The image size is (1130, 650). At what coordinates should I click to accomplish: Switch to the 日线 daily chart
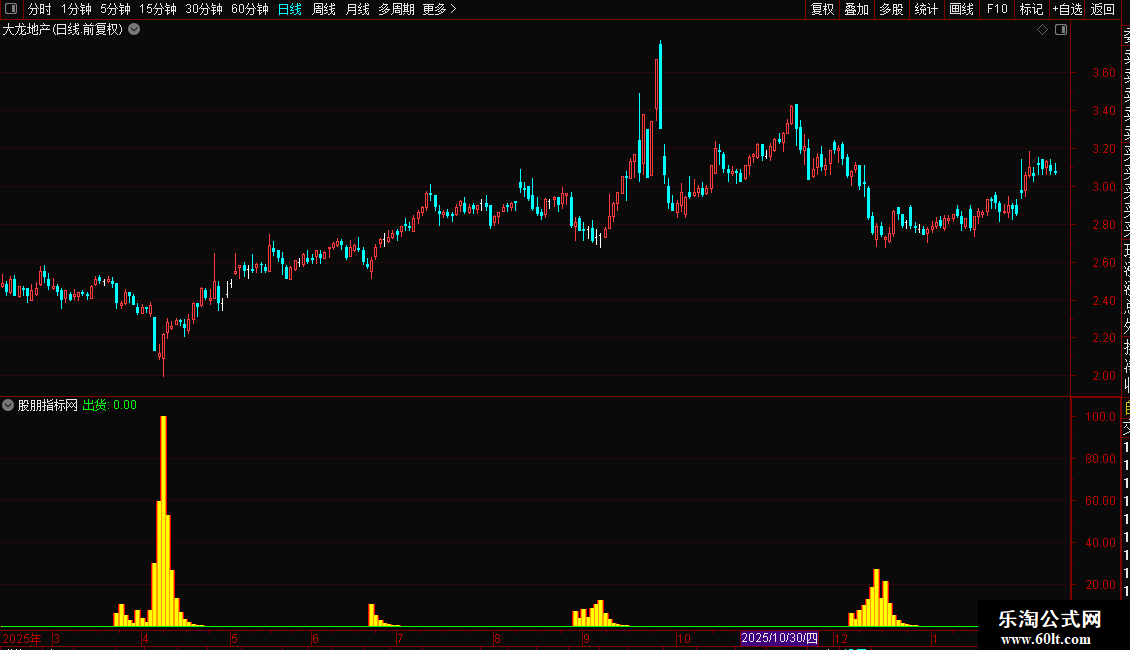pyautogui.click(x=290, y=9)
